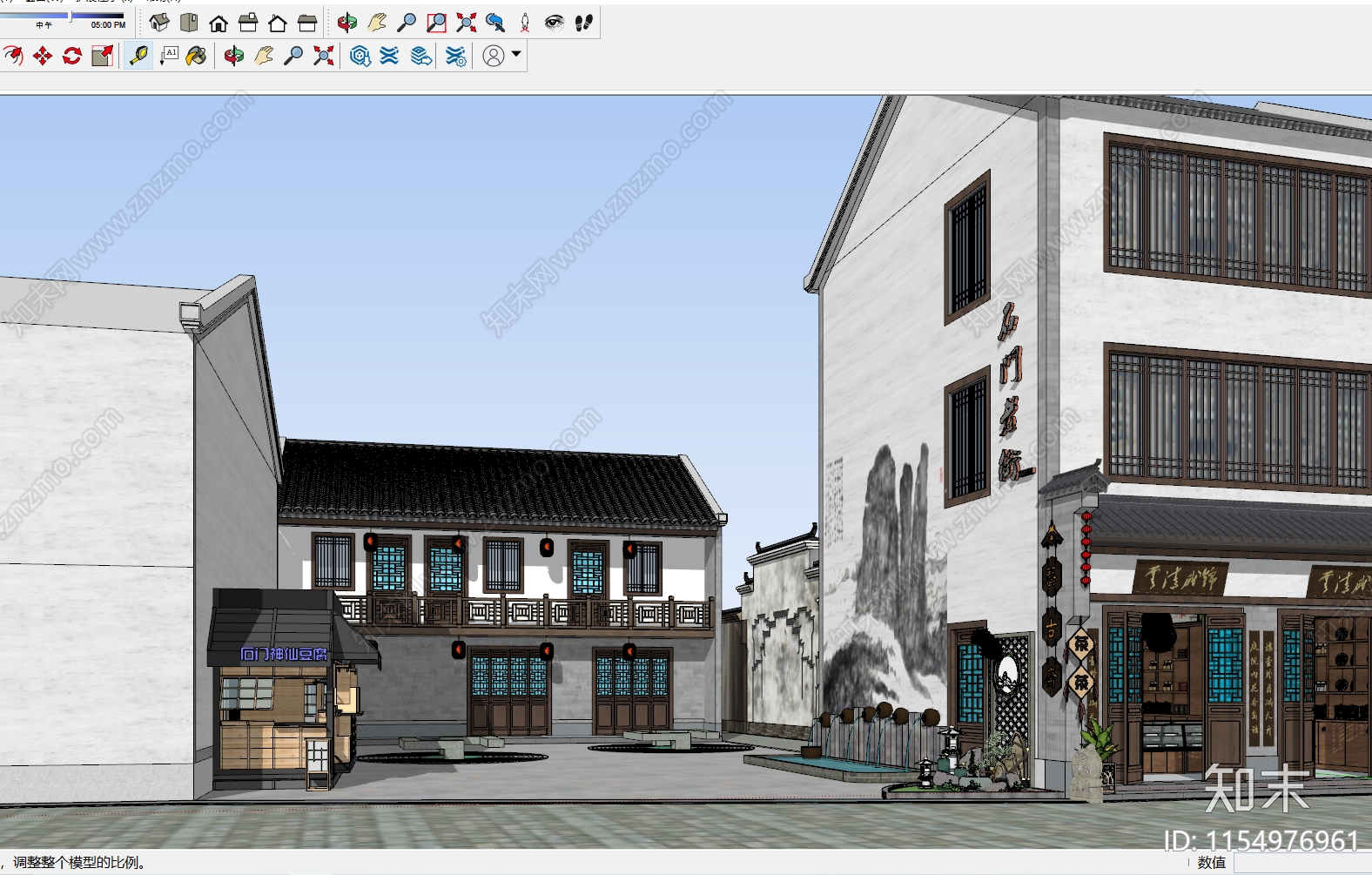Select the Look Around eye tool

[555, 22]
